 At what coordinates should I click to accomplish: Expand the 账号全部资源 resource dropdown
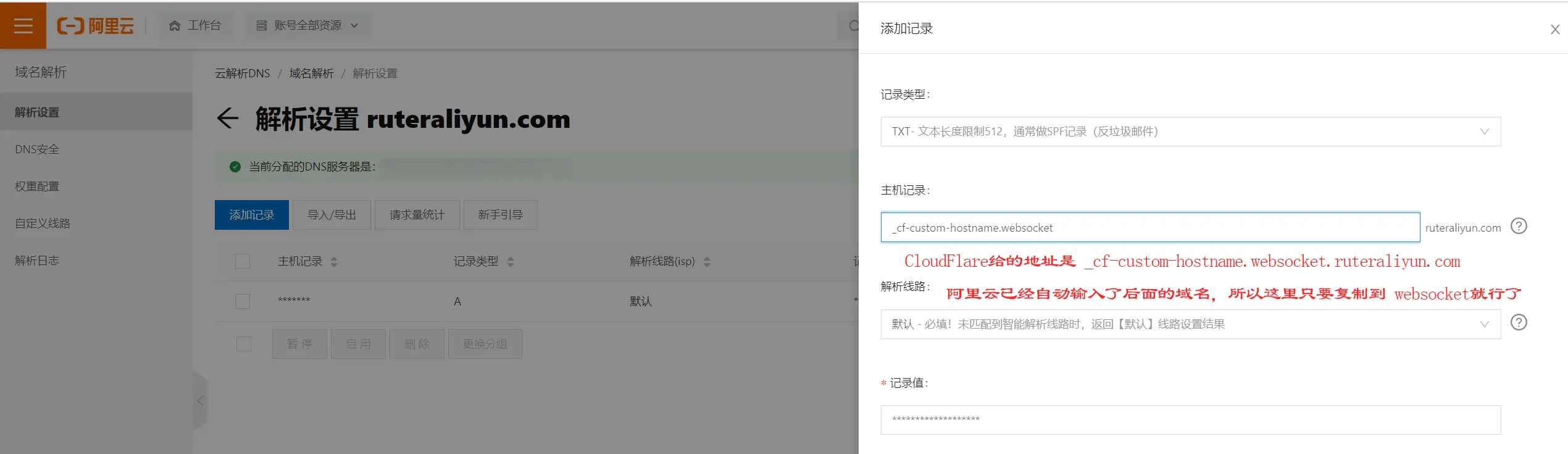307,25
